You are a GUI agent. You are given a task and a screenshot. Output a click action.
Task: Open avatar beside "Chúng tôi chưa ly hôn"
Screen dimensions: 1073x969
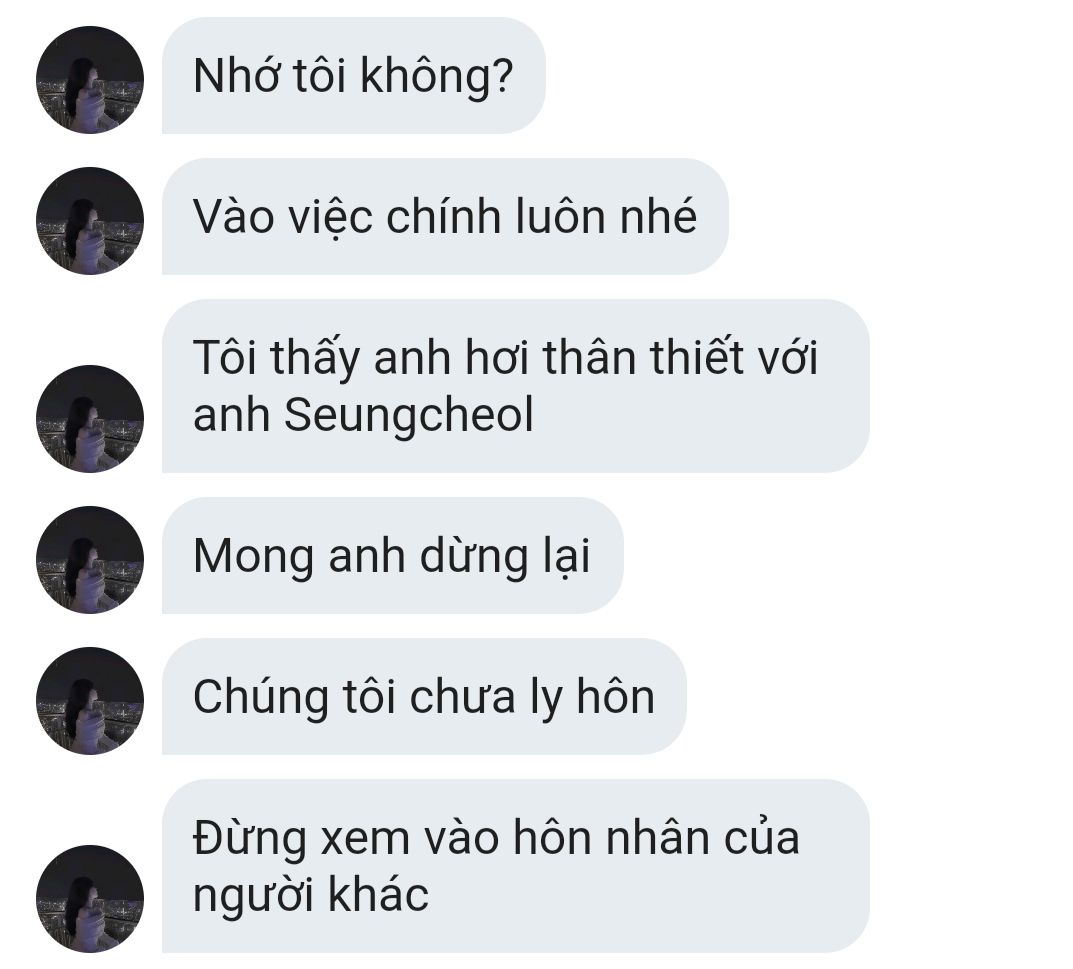pyautogui.click(x=90, y=701)
